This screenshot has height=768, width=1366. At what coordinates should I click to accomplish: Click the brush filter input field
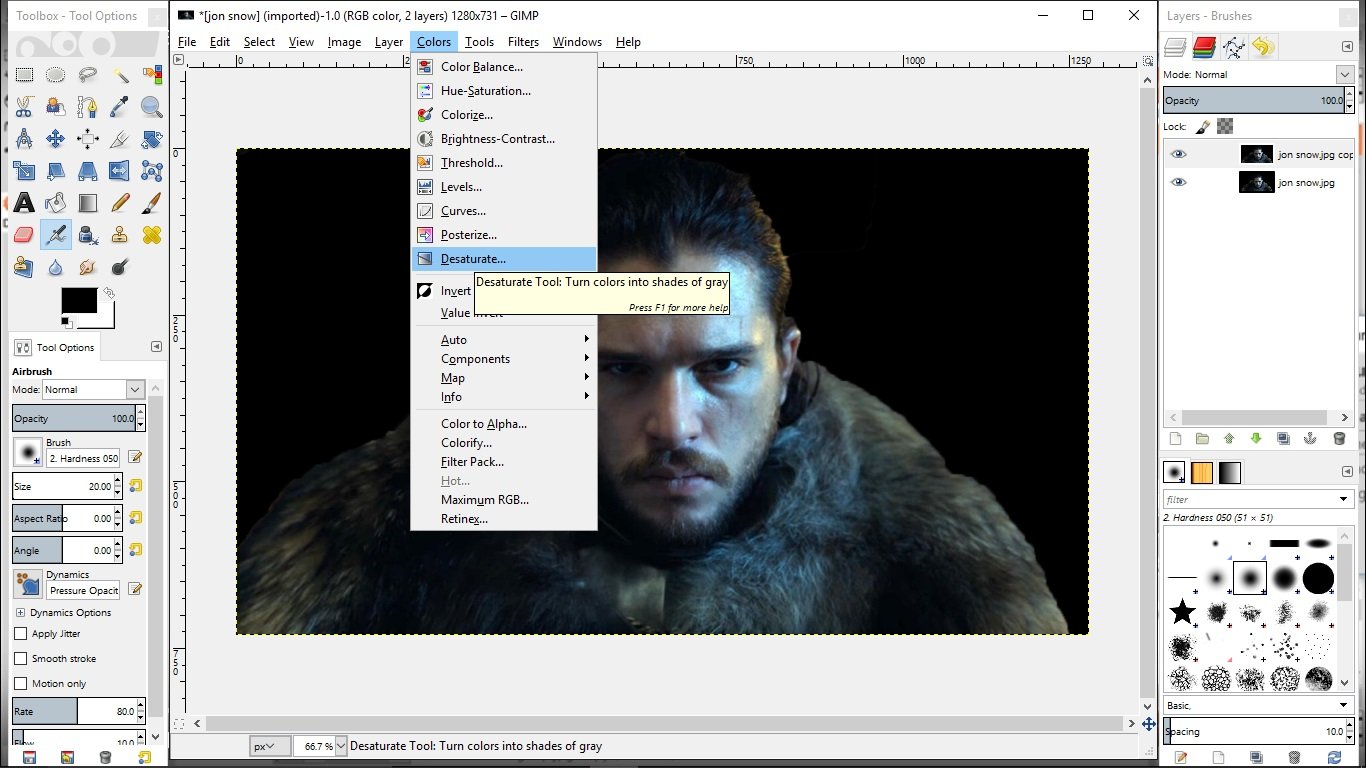click(1250, 499)
